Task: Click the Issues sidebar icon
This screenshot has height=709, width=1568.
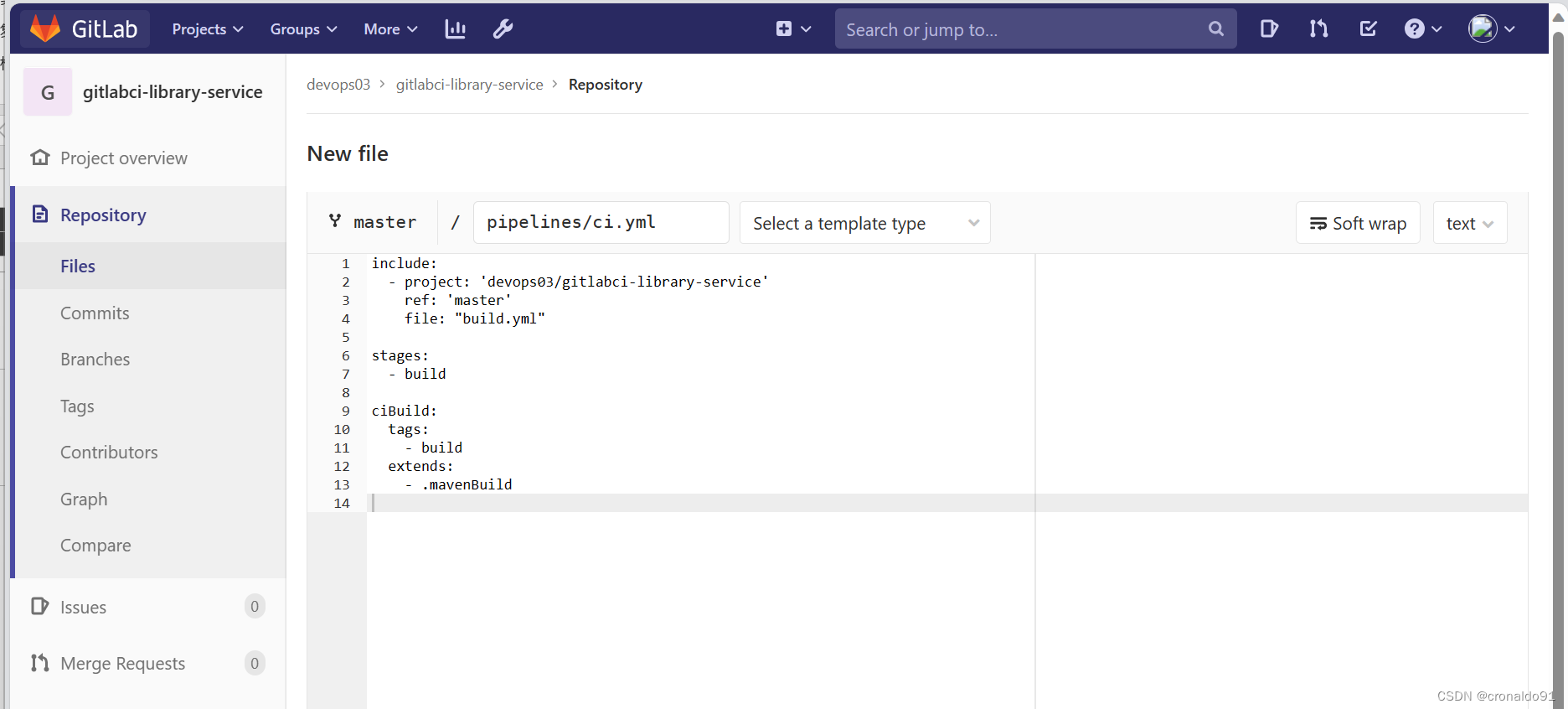Action: pos(39,606)
